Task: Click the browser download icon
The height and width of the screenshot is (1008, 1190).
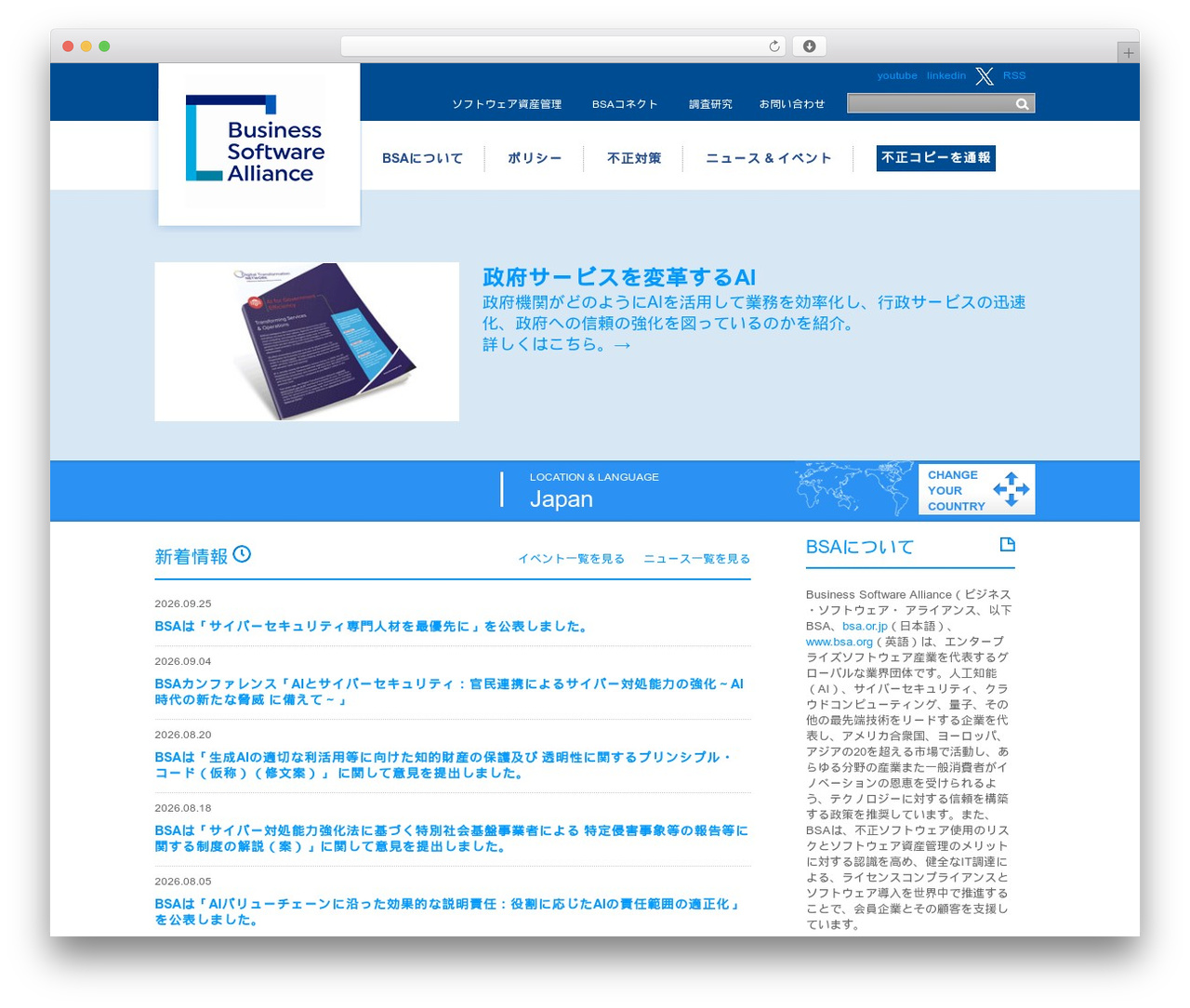Action: (810, 46)
